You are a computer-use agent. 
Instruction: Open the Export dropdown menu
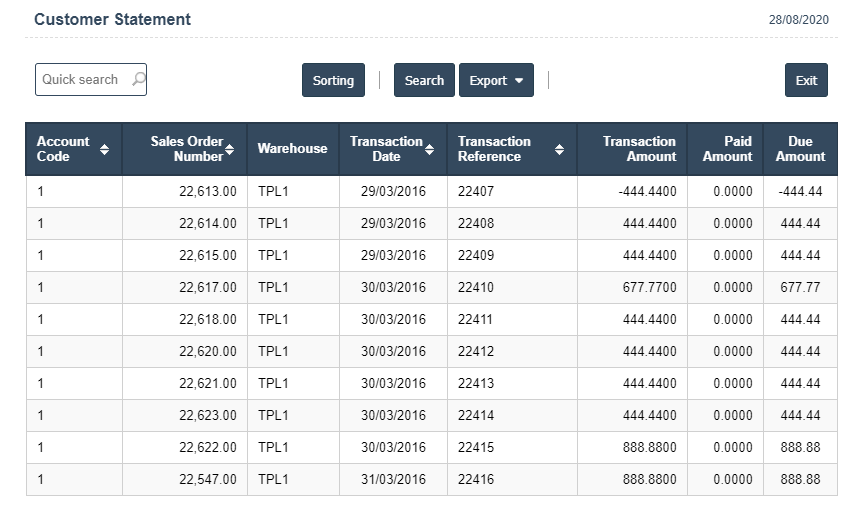[x=496, y=81]
